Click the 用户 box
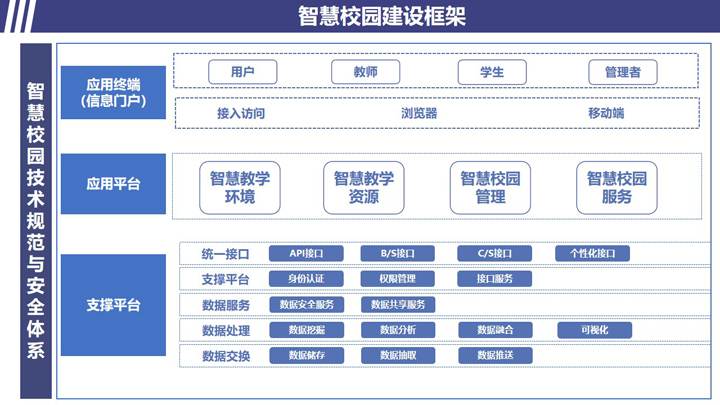The height and width of the screenshot is (405, 720). click(242, 72)
